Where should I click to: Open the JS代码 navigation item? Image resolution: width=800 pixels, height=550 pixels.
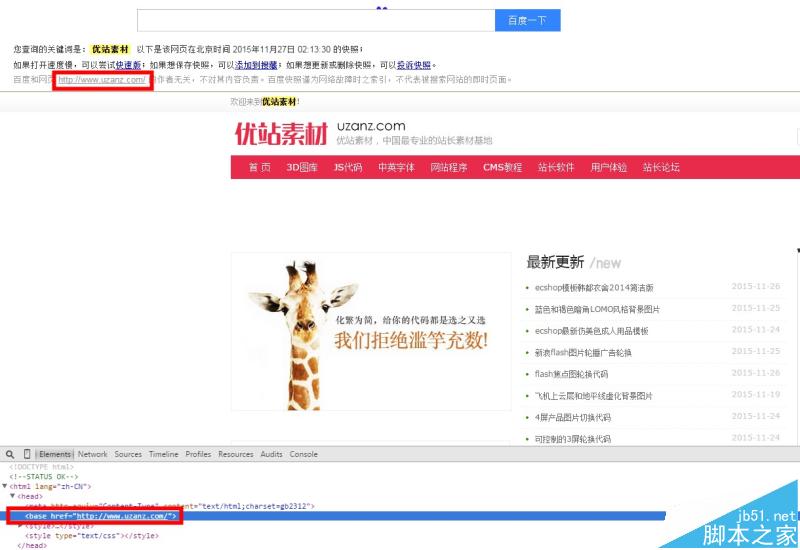click(x=348, y=167)
